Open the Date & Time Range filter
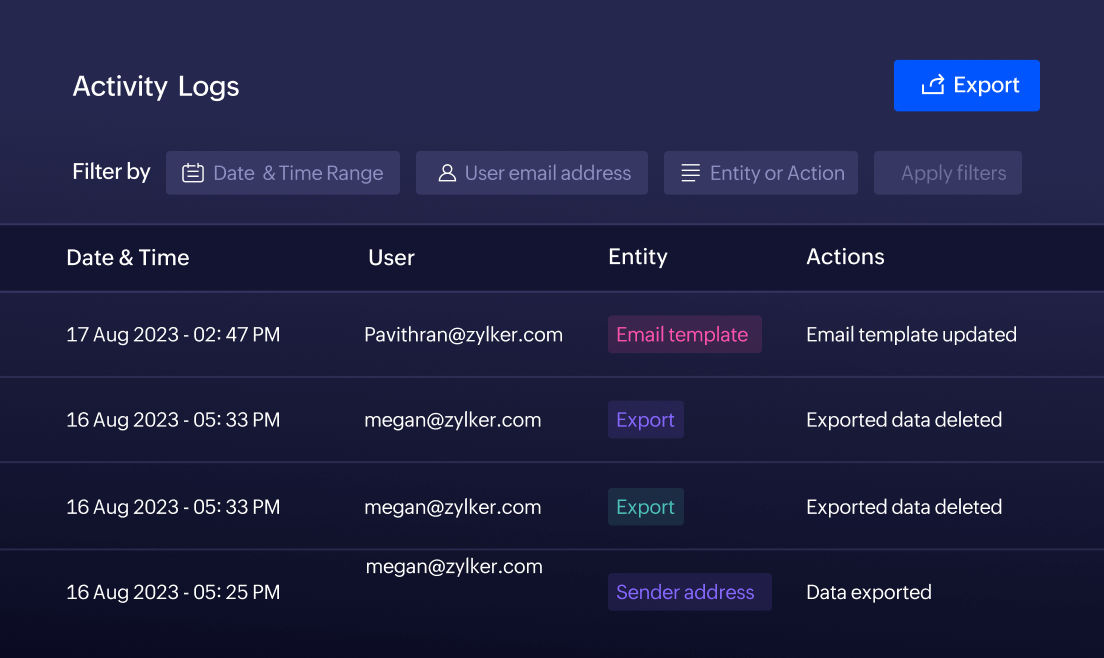1104x658 pixels. point(283,172)
